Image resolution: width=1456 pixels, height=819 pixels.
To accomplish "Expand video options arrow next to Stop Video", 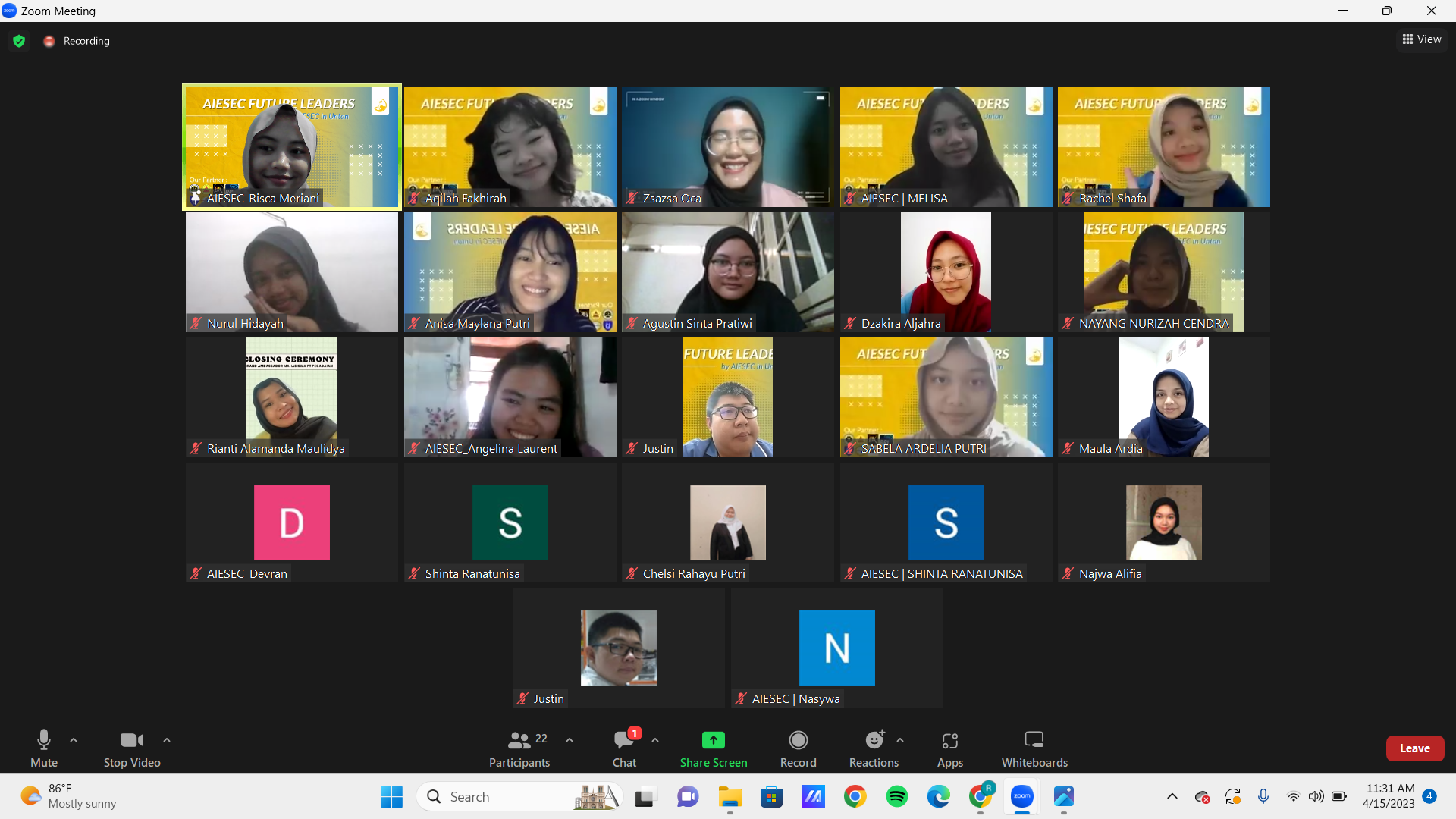I will [167, 739].
